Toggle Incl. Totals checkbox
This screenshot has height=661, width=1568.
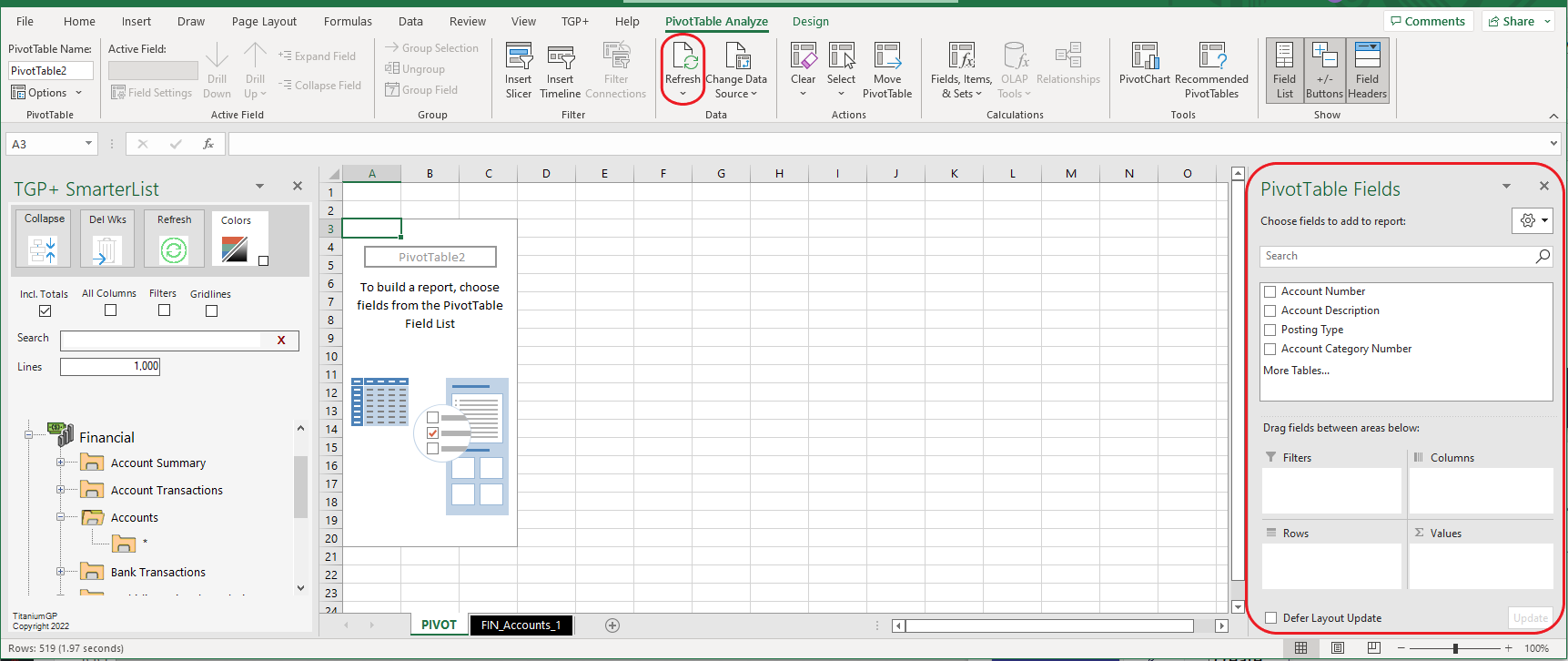45,311
